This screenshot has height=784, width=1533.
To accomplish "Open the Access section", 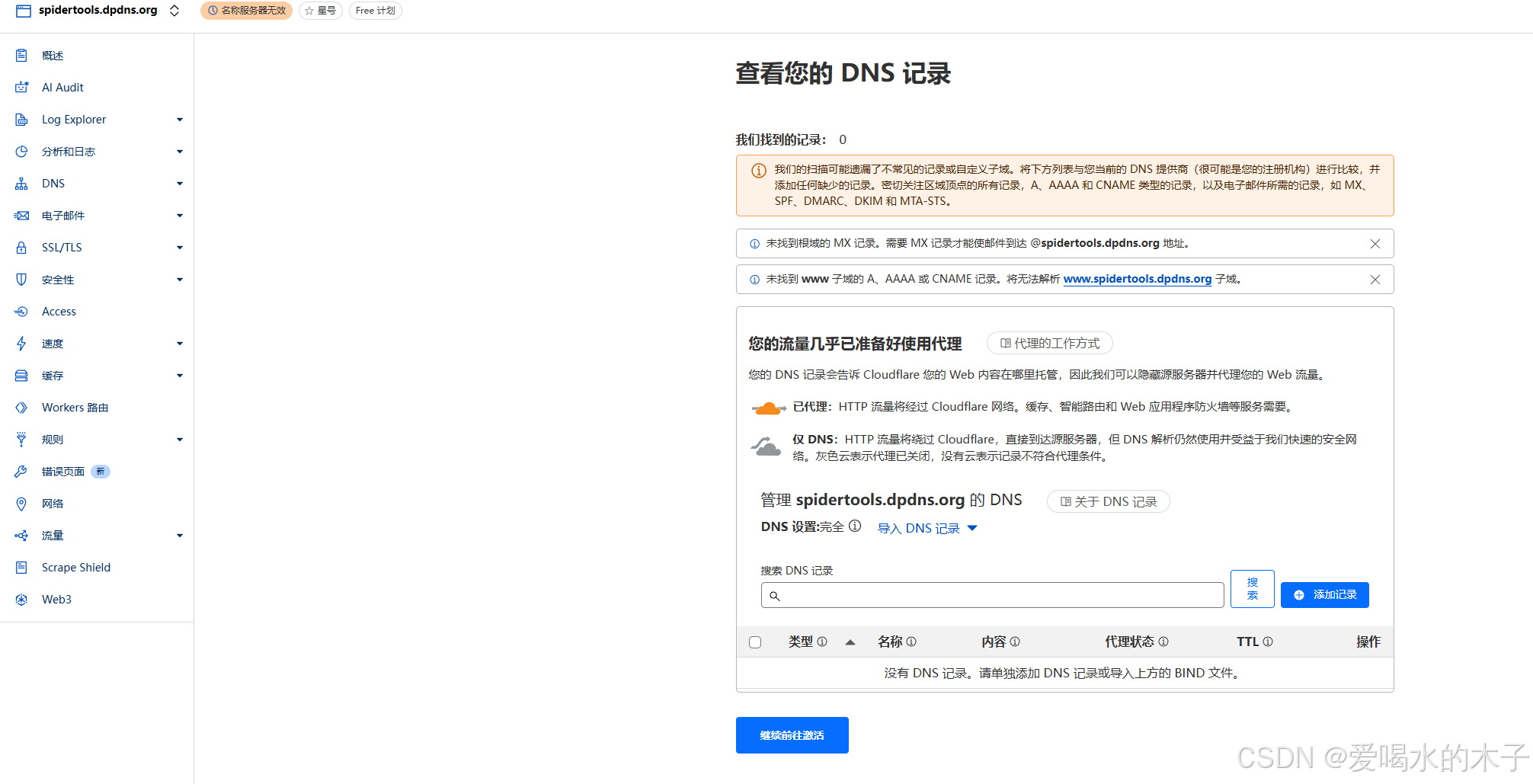I will [59, 311].
